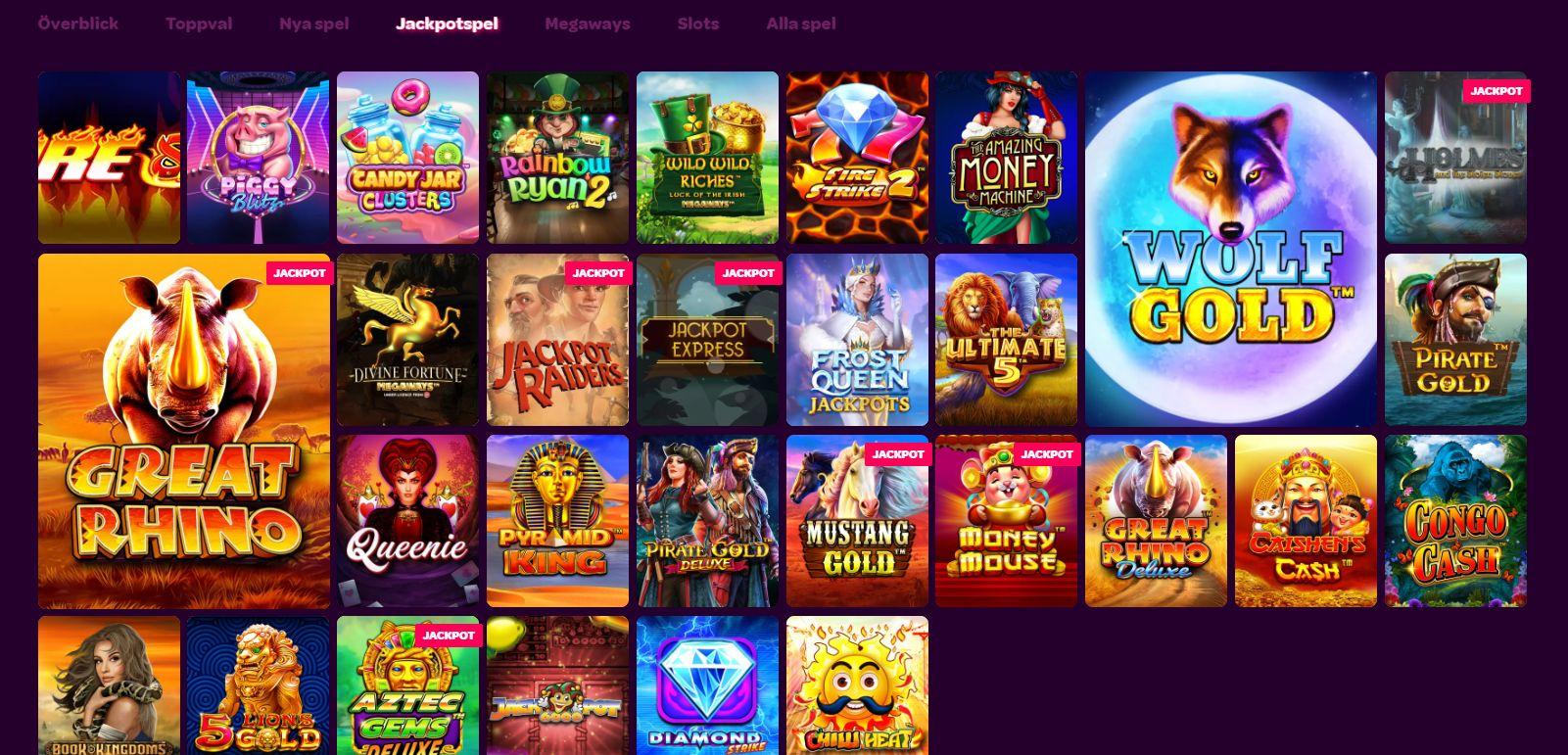This screenshot has height=755, width=1568.
Task: Select the Piggy Blitz game
Action: pyautogui.click(x=259, y=158)
